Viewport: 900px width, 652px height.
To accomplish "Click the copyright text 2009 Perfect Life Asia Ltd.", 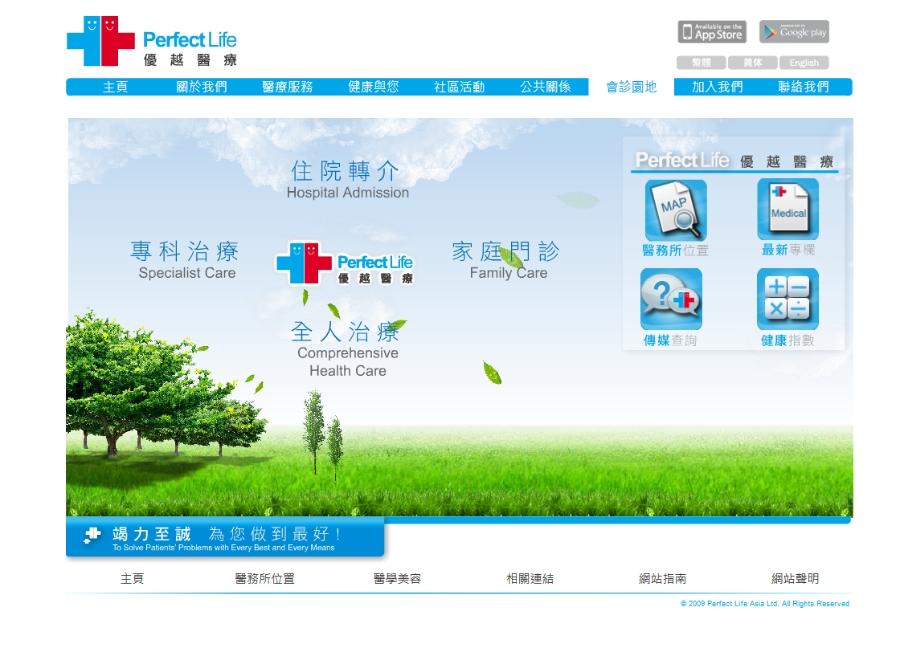I will pyautogui.click(x=765, y=603).
